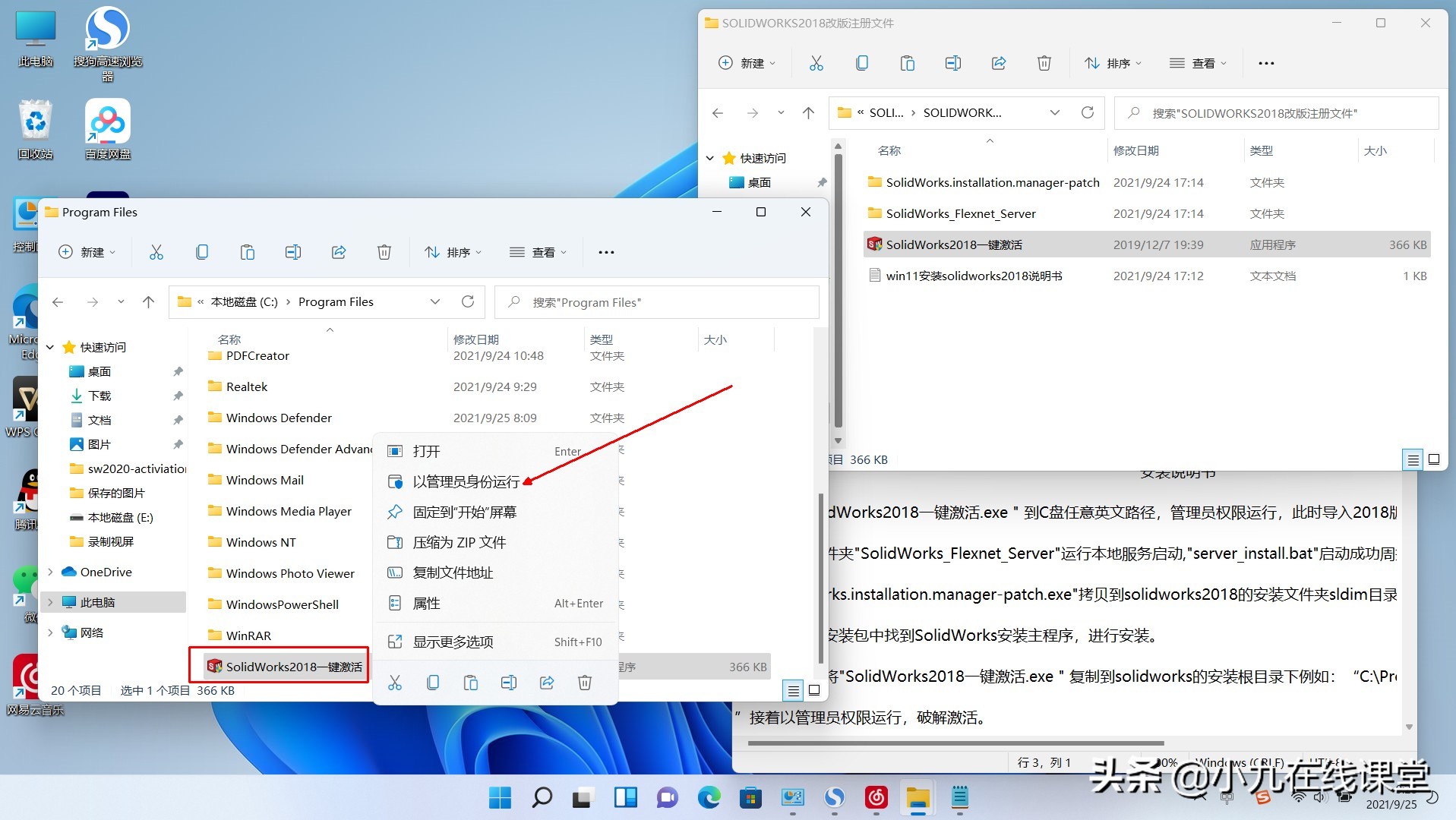The width and height of the screenshot is (1456, 820).
Task: Click 显示更多选项 in the context menu
Action: [453, 642]
